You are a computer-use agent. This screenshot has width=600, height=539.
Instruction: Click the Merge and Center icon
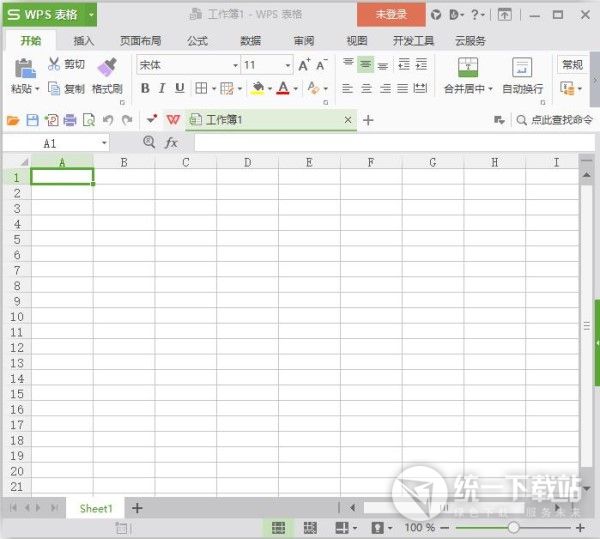(x=468, y=67)
